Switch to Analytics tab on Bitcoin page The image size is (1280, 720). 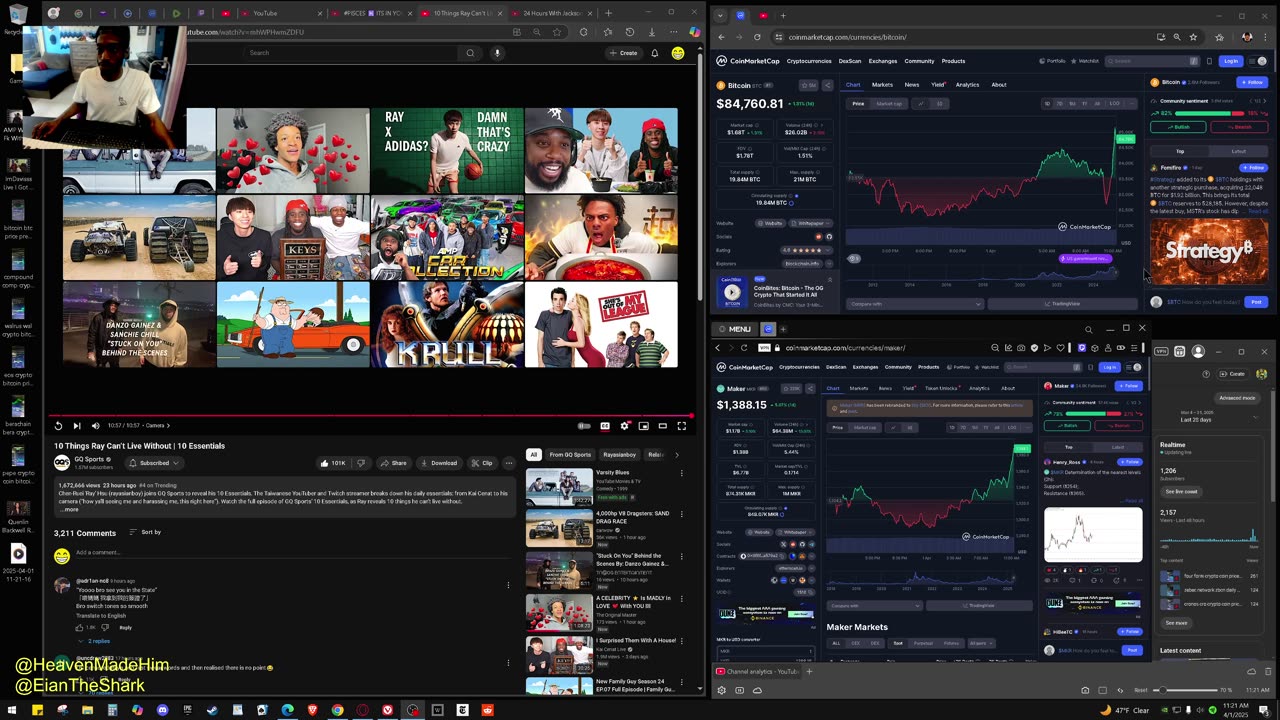pos(967,85)
